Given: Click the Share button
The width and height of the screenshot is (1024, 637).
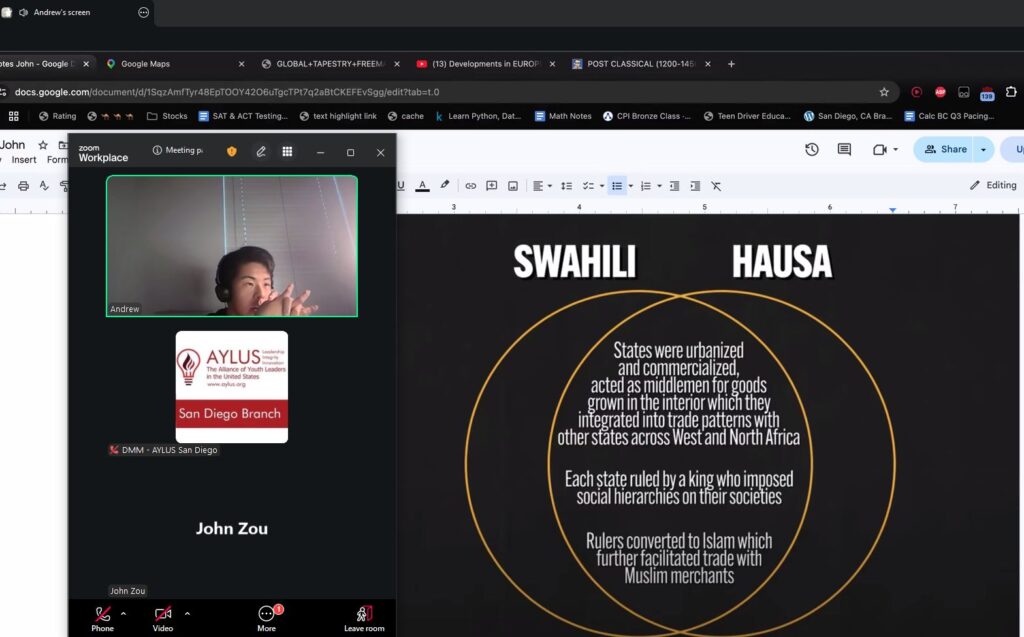Looking at the screenshot, I should pos(945,149).
